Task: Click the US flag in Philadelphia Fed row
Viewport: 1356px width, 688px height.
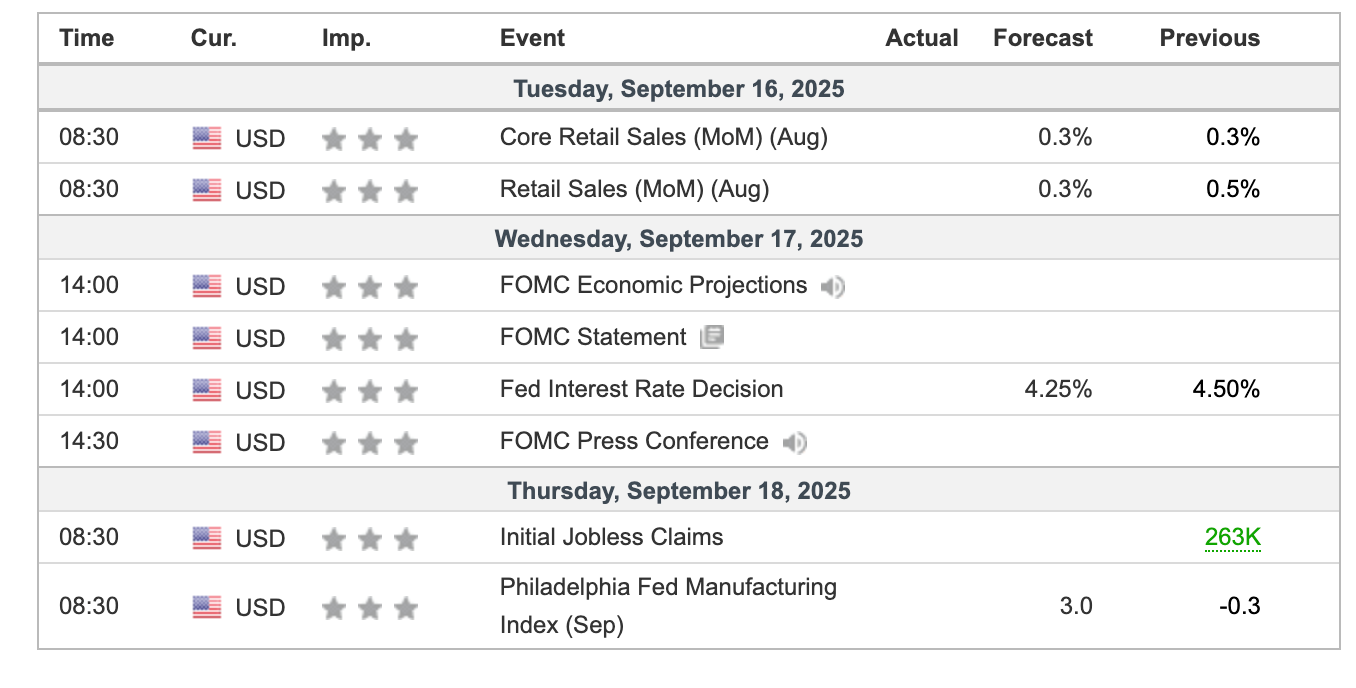Action: pos(207,607)
